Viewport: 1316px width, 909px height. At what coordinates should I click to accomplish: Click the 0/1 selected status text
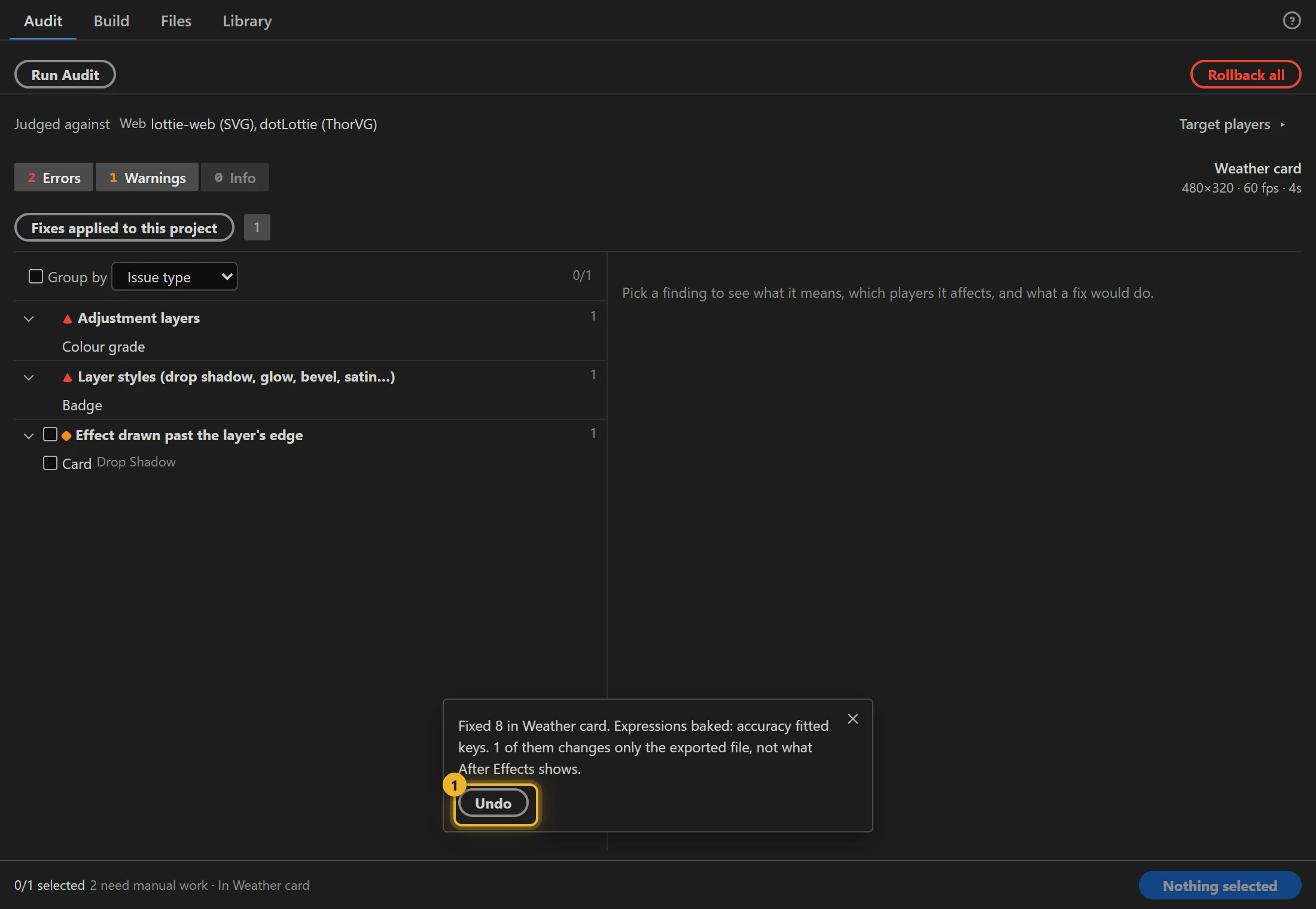(x=50, y=885)
